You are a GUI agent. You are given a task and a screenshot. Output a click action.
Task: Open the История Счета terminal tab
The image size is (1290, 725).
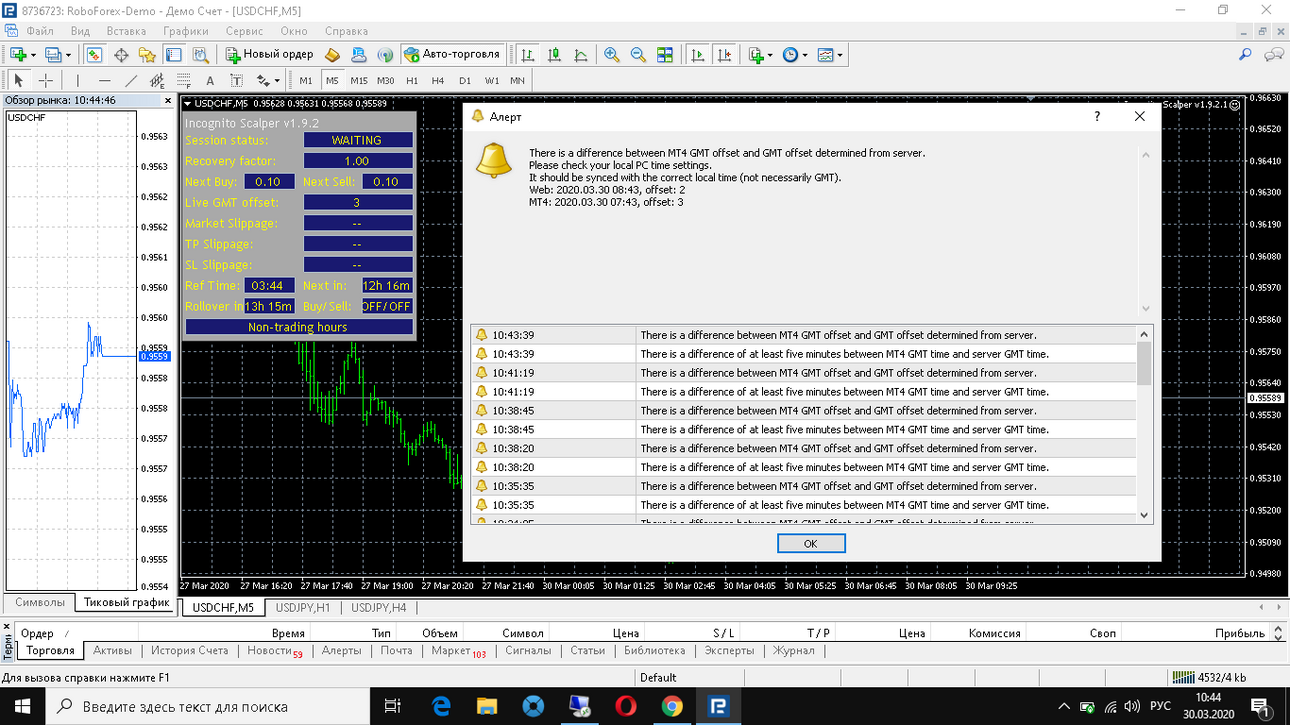[x=190, y=650]
